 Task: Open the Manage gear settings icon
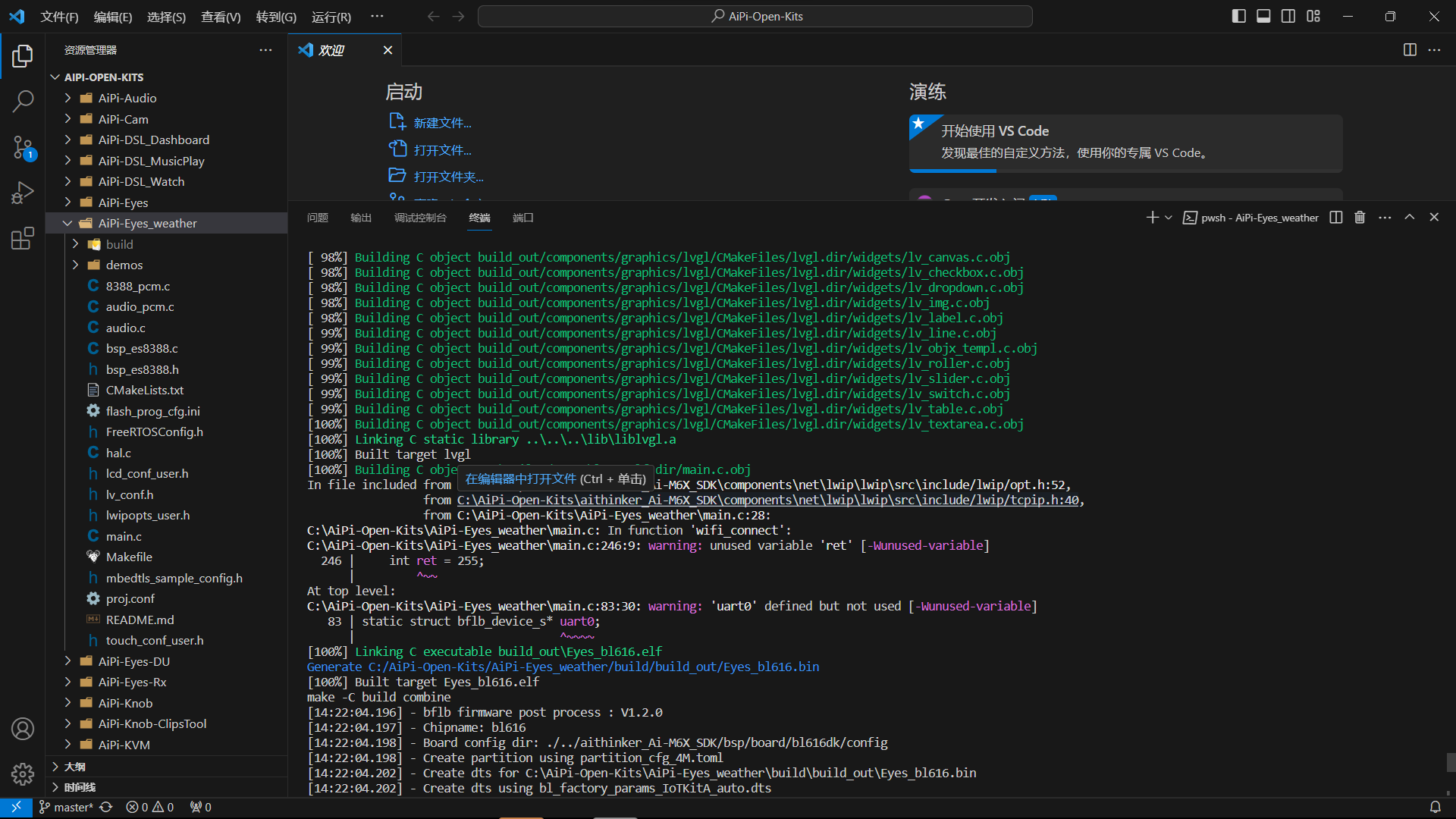pos(23,773)
